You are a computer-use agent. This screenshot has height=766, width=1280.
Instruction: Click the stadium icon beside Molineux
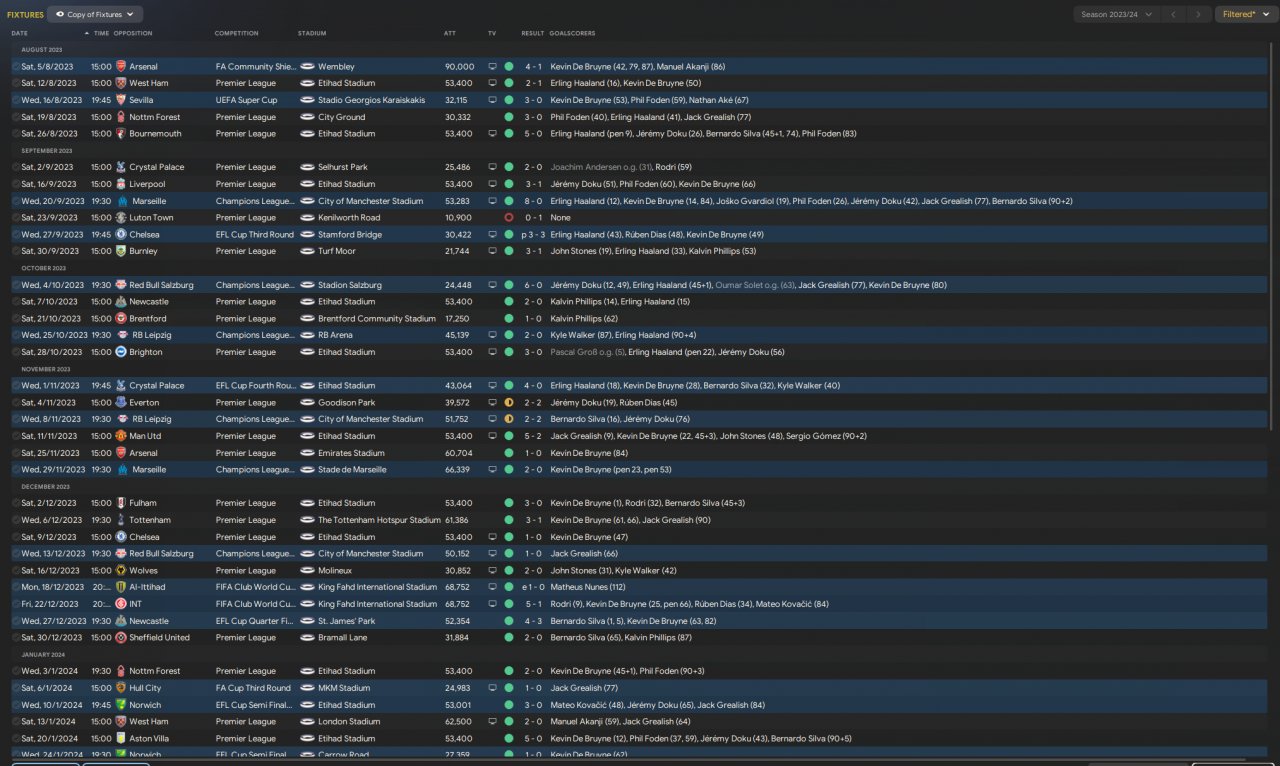[307, 570]
